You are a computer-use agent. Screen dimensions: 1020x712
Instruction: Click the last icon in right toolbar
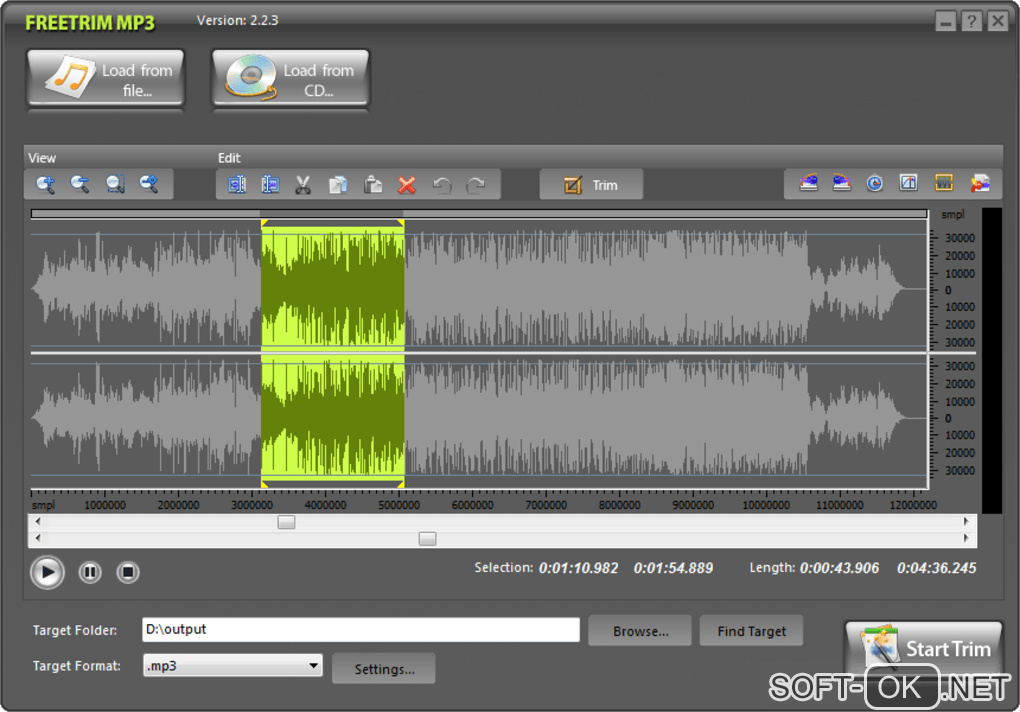pyautogui.click(x=980, y=183)
